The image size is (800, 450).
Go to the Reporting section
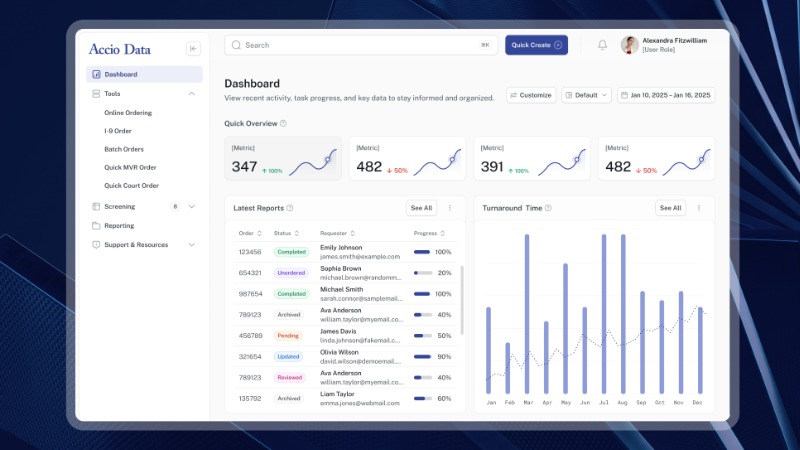(119, 226)
